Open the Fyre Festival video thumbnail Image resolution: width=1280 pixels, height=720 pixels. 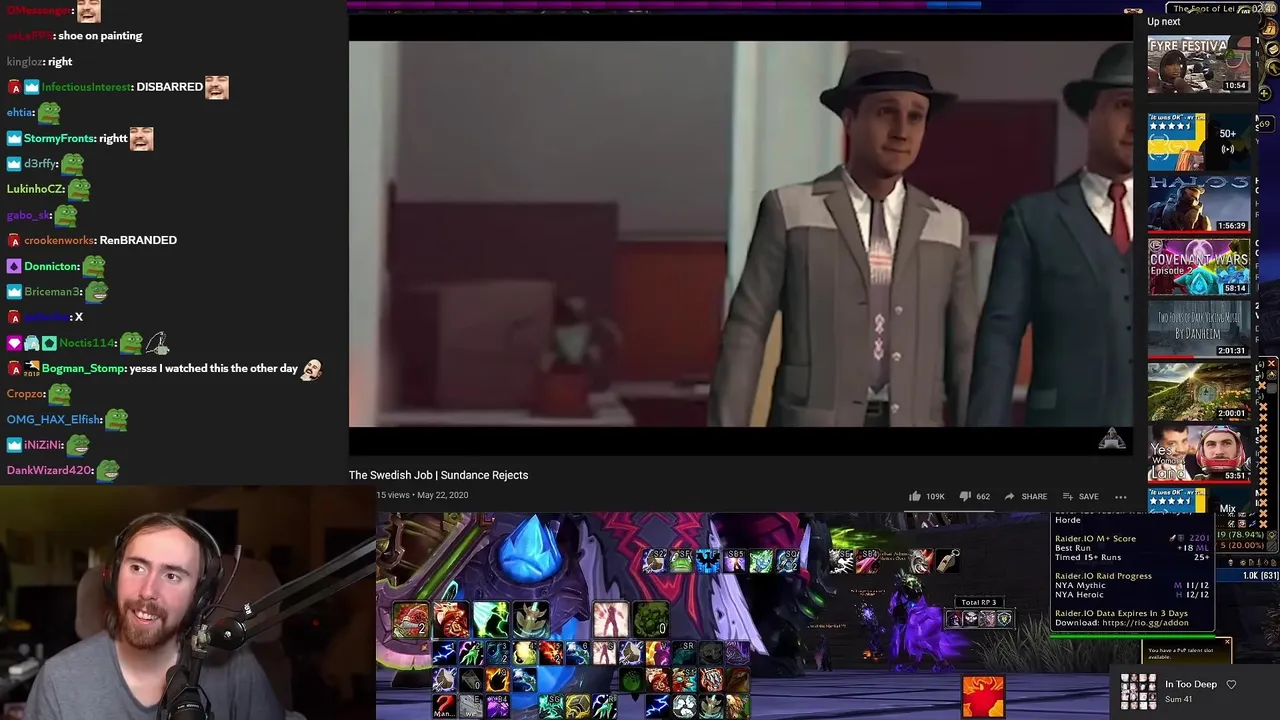pyautogui.click(x=1198, y=65)
